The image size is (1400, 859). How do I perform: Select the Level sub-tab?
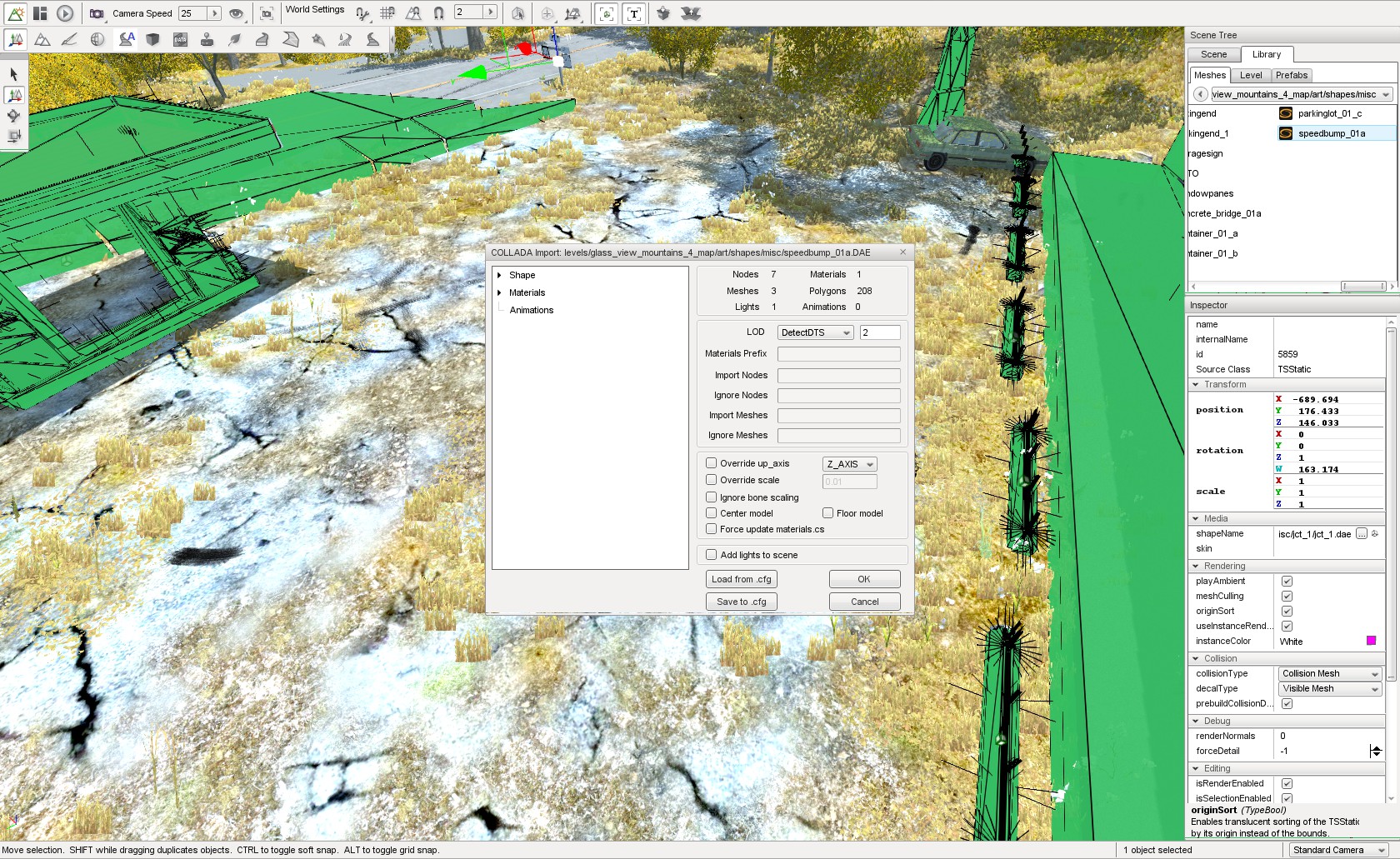(1251, 75)
